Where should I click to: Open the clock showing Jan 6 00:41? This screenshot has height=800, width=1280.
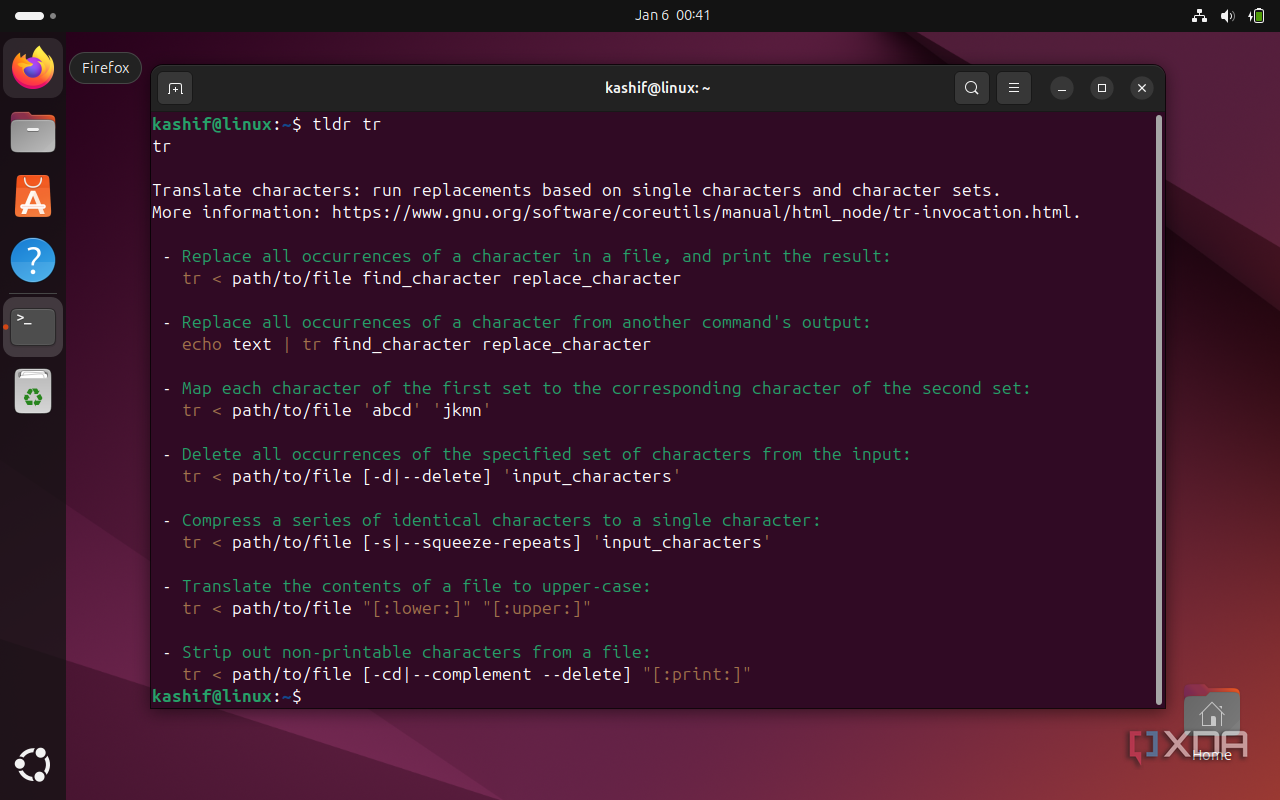(672, 15)
